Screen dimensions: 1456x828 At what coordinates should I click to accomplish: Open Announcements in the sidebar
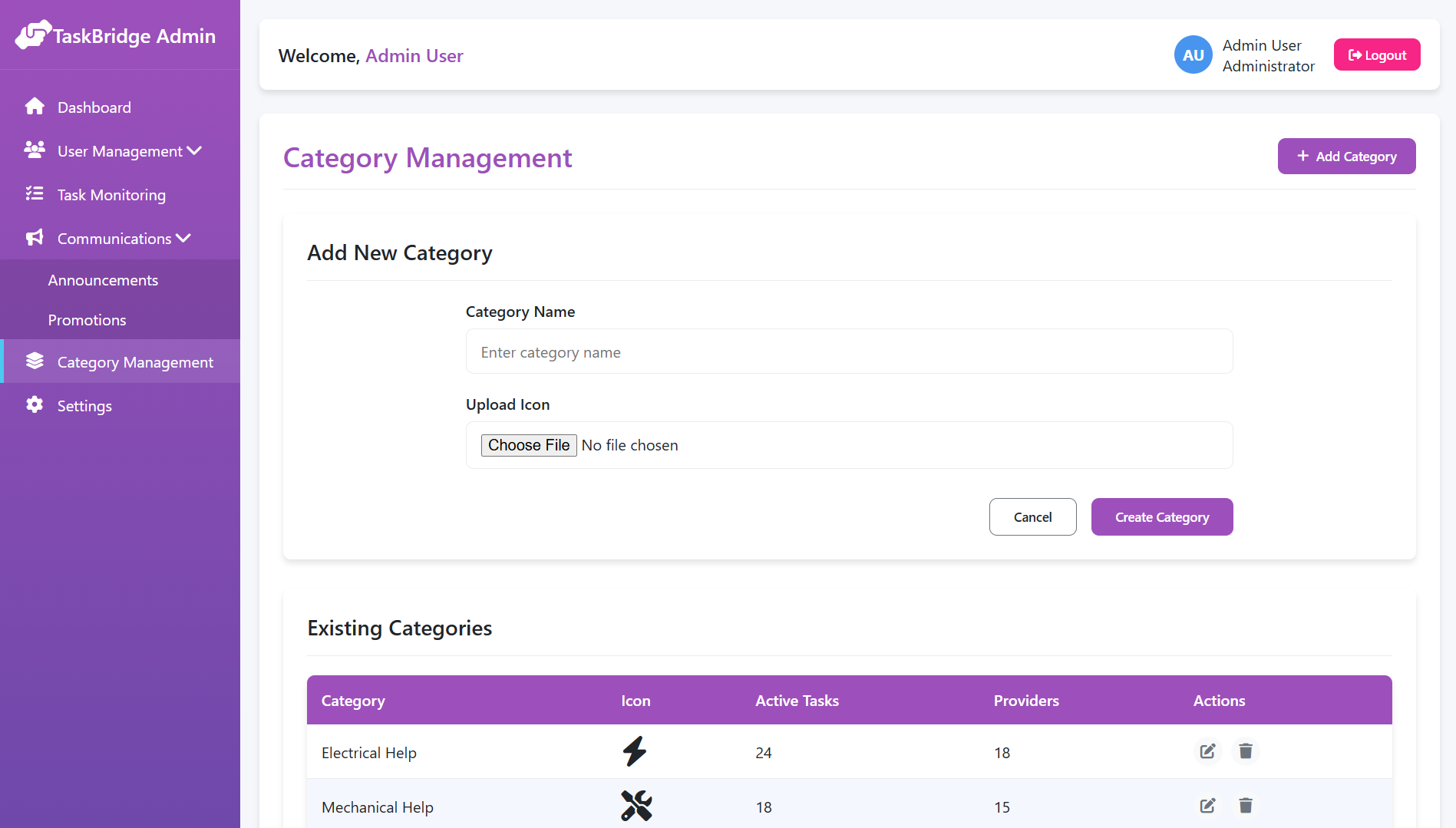tap(103, 279)
